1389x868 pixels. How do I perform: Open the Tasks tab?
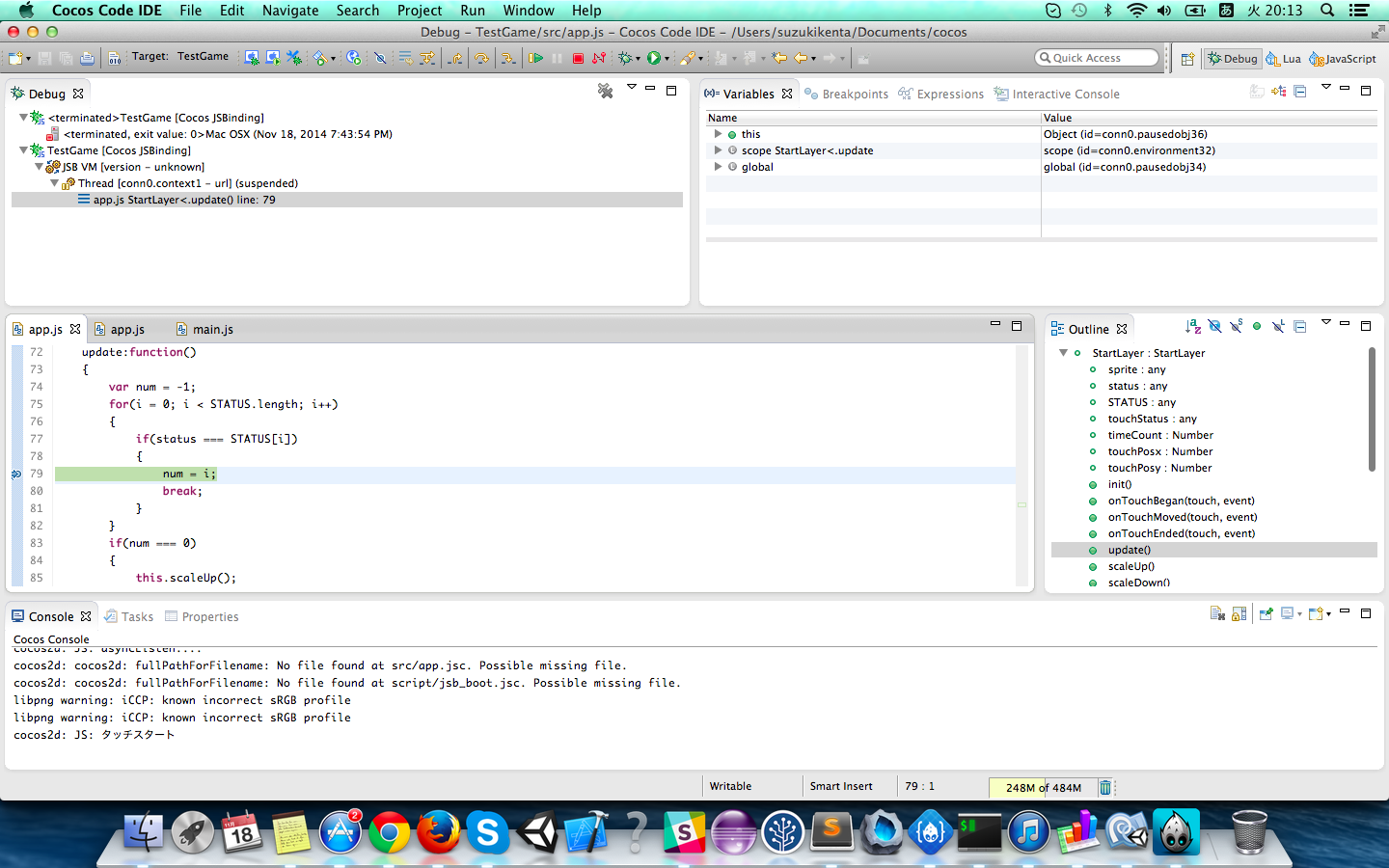(x=129, y=616)
